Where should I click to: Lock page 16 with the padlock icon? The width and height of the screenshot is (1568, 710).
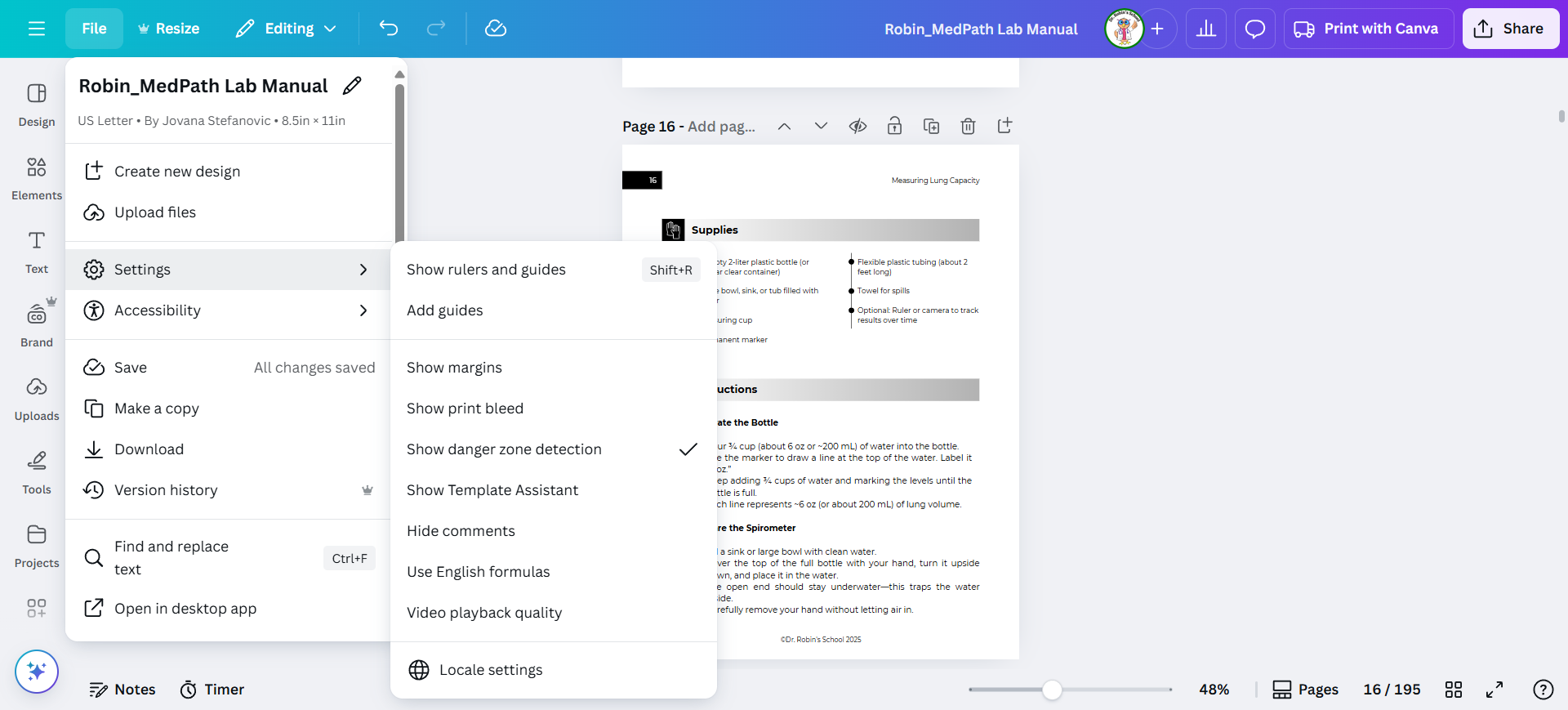[894, 126]
